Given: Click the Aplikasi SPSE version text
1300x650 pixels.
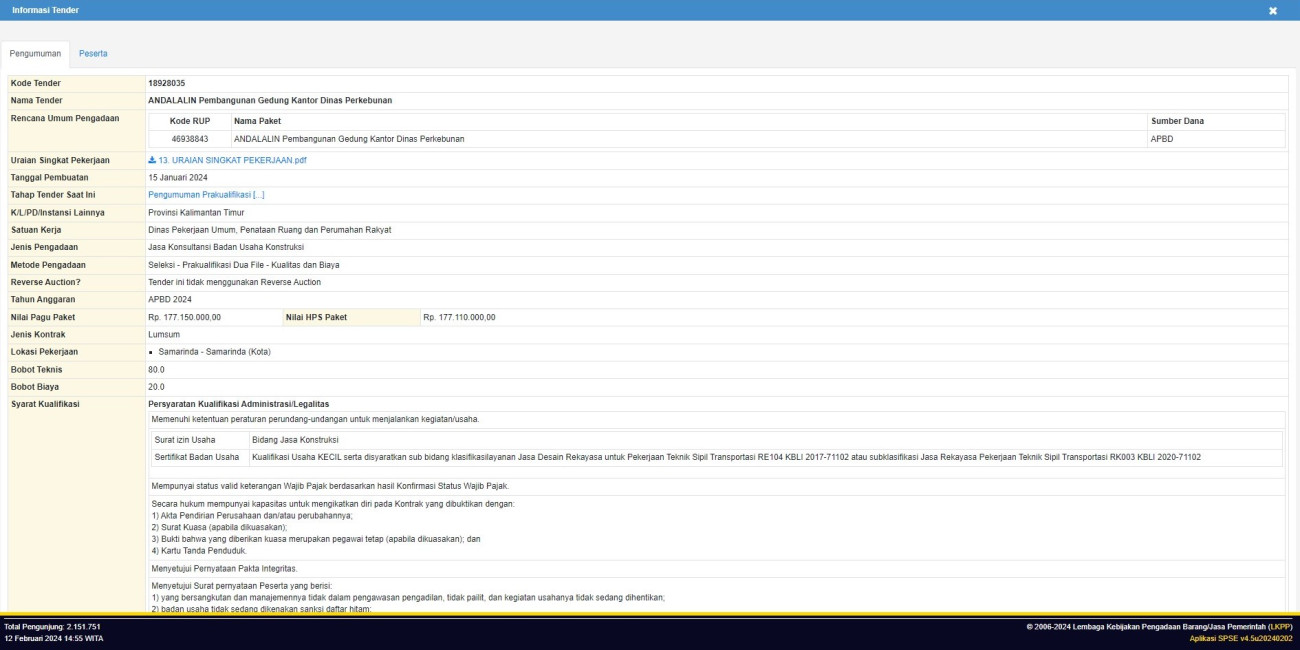Looking at the screenshot, I should (1240, 638).
